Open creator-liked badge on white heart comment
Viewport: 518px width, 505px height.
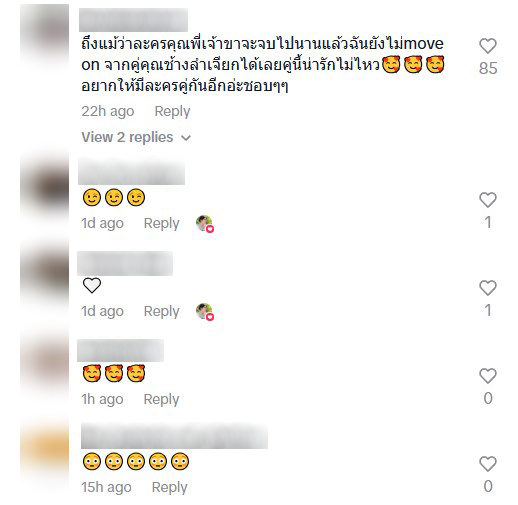(205, 312)
